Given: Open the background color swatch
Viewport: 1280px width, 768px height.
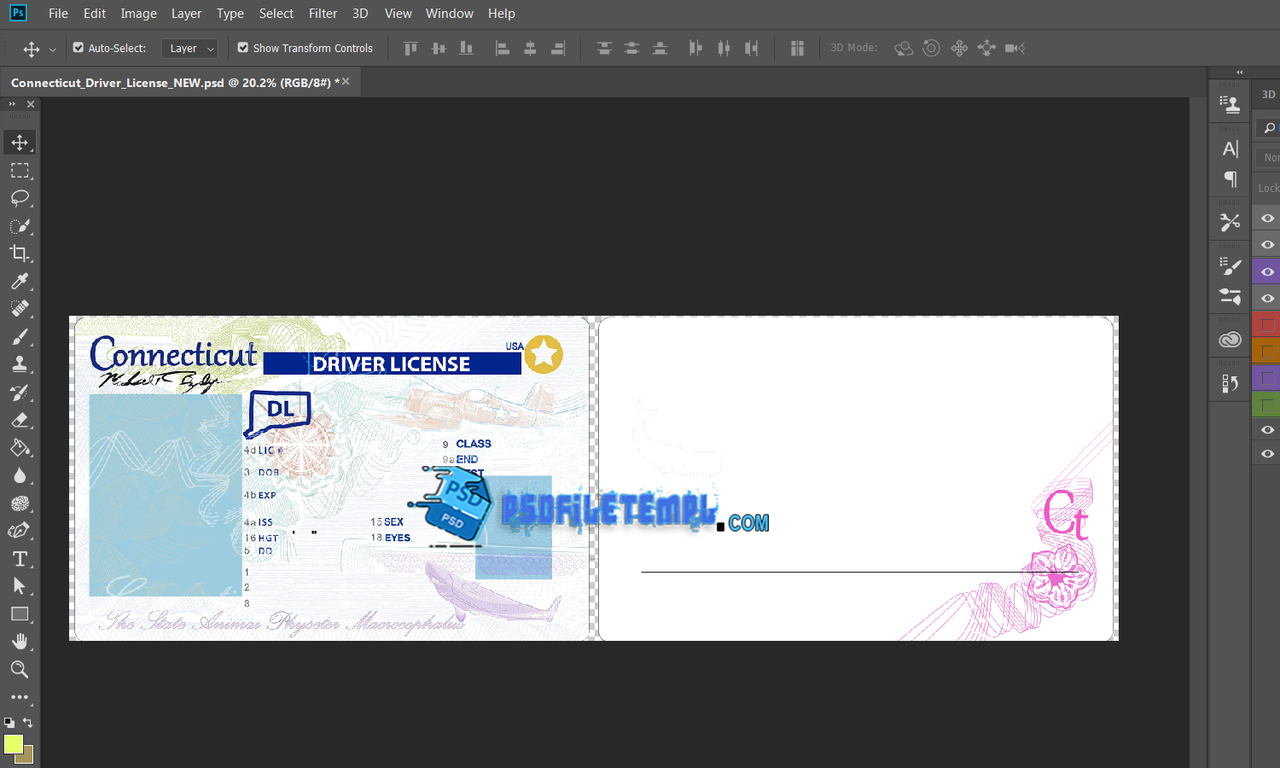Looking at the screenshot, I should [x=28, y=756].
